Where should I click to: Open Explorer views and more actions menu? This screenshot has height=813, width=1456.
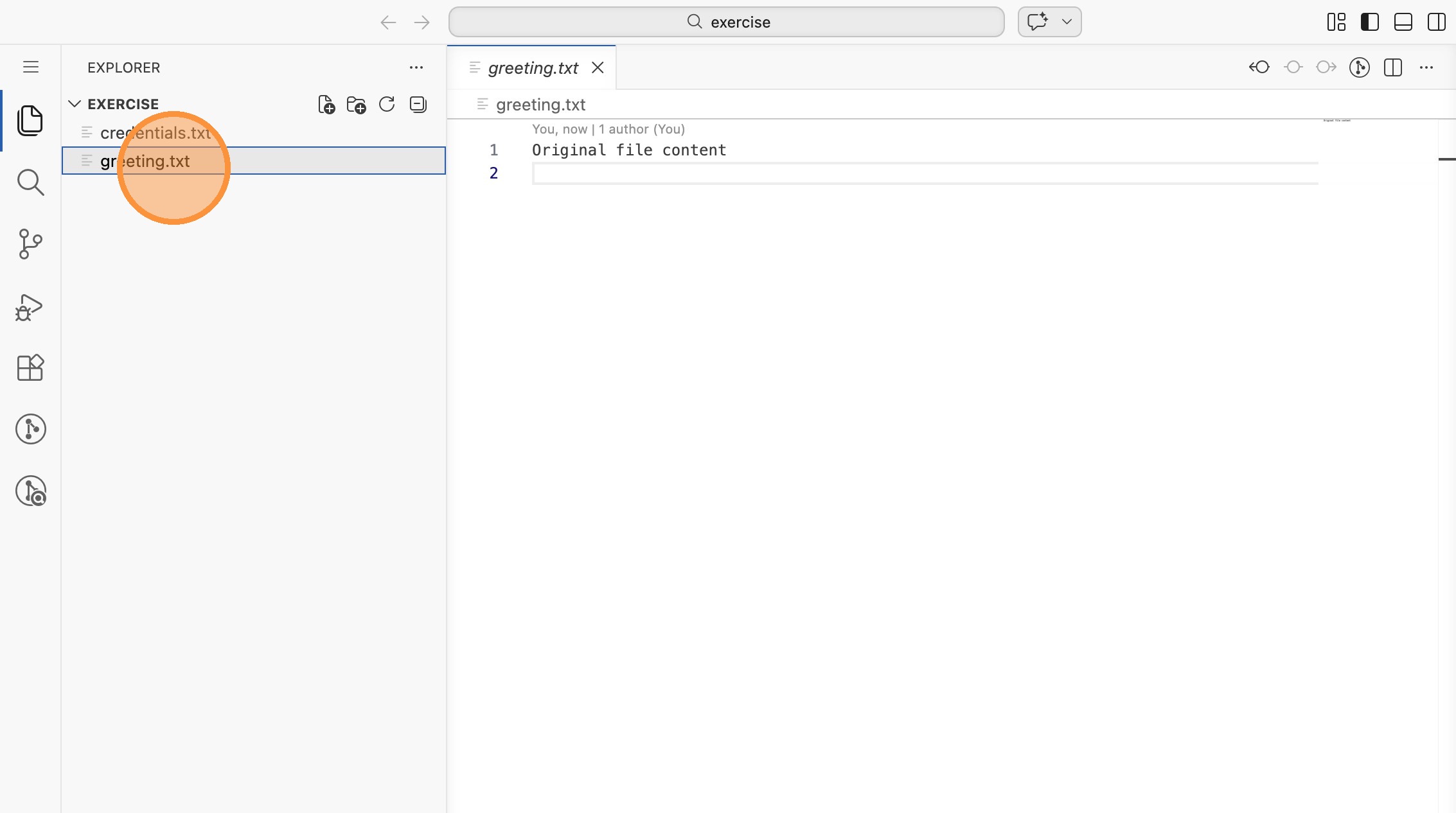coord(416,67)
